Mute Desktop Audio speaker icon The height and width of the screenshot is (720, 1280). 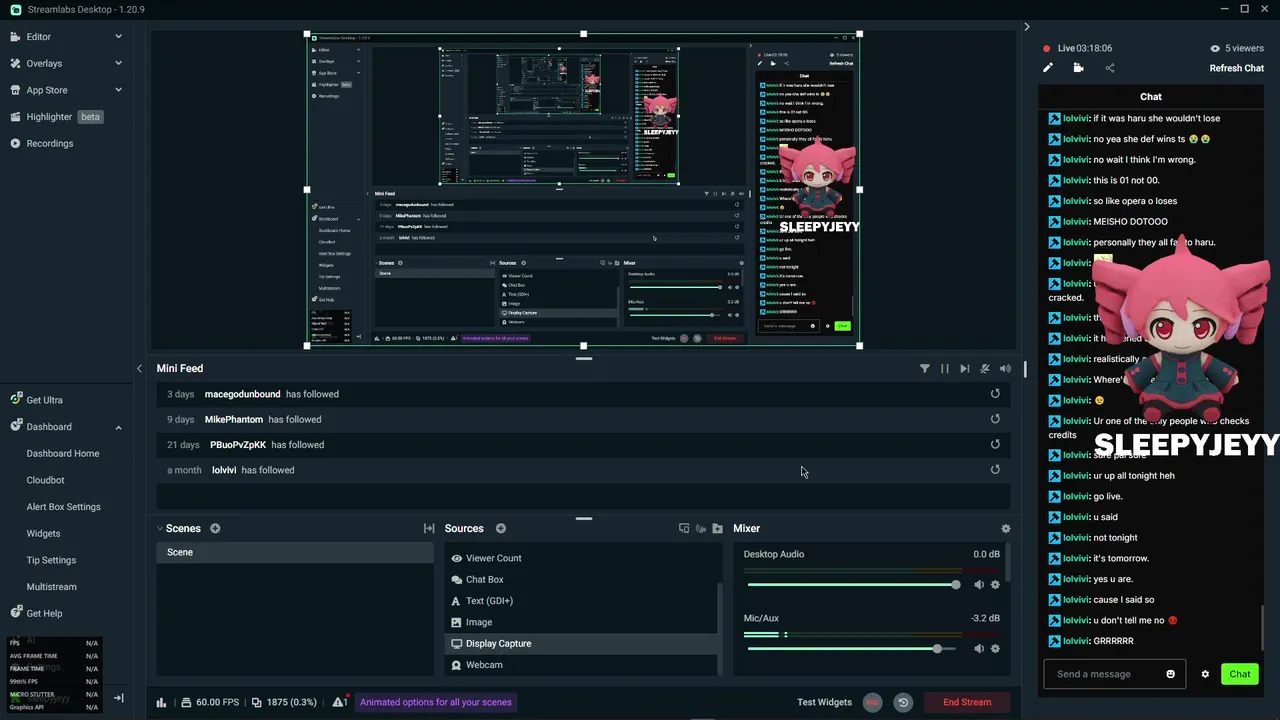pos(979,585)
